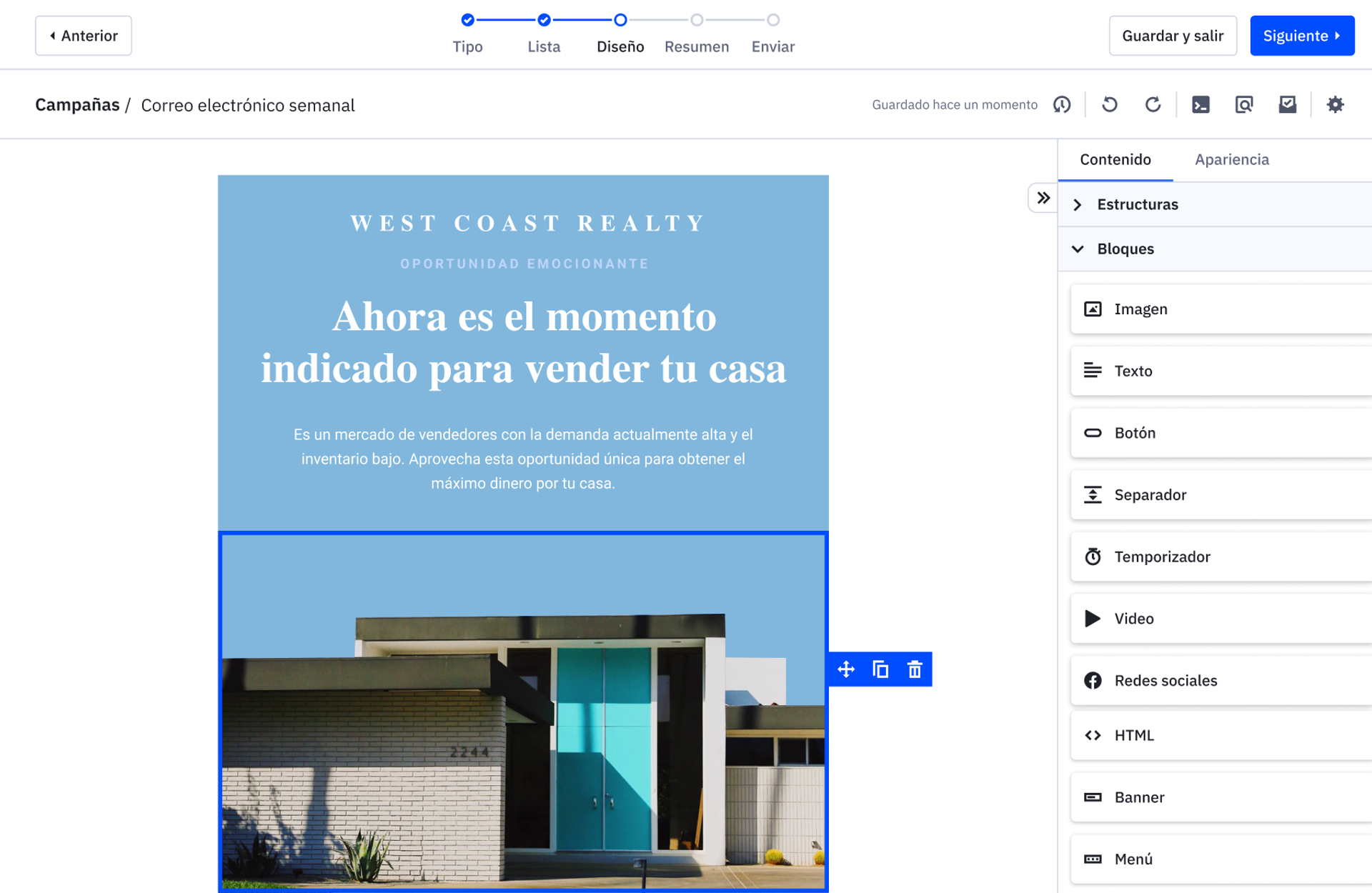
Task: Collapse the Bloques section
Action: tap(1125, 249)
